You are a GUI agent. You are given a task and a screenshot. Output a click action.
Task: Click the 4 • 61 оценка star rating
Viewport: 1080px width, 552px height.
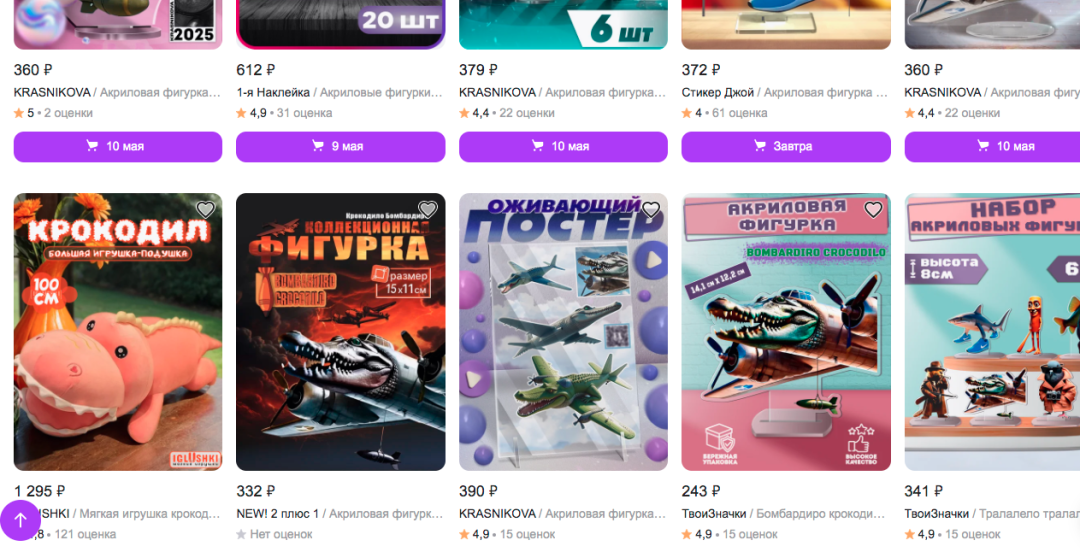point(725,113)
